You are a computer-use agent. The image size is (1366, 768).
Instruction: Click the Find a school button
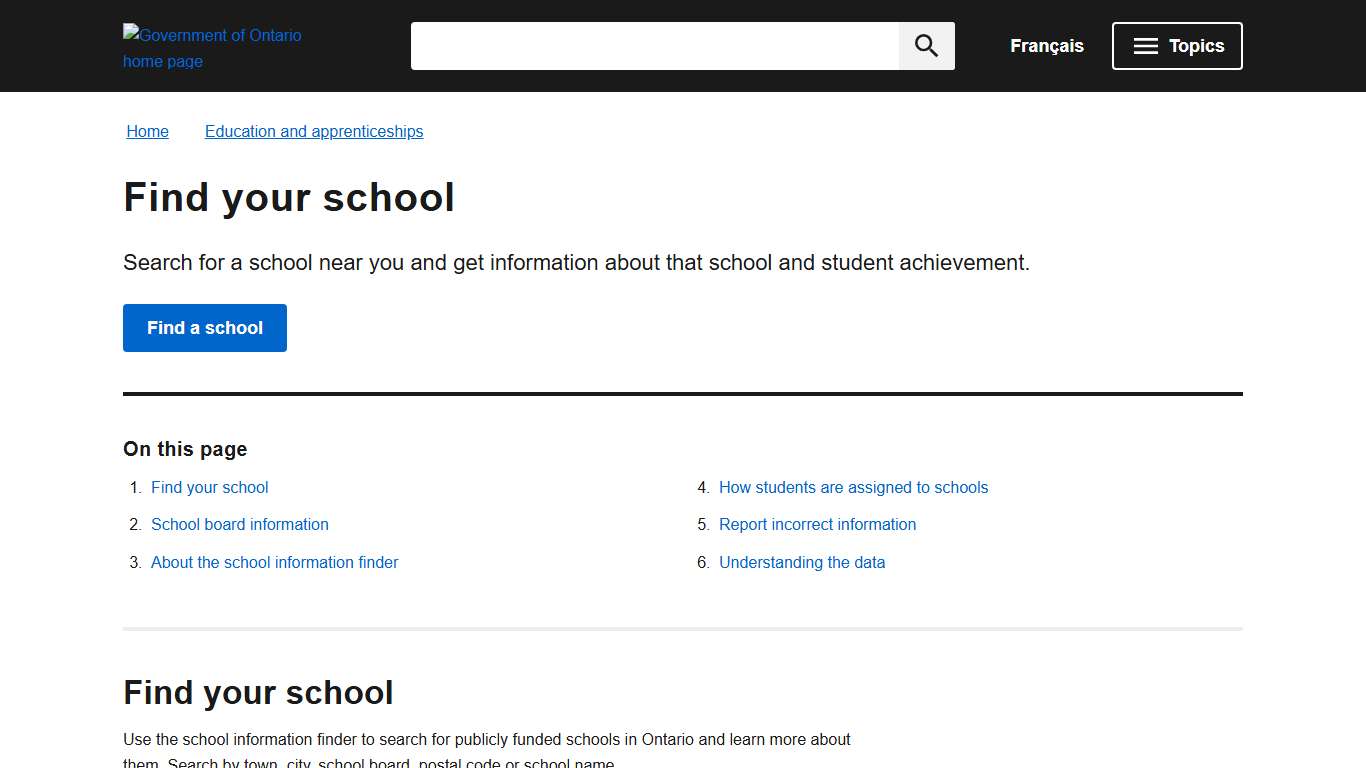point(204,327)
